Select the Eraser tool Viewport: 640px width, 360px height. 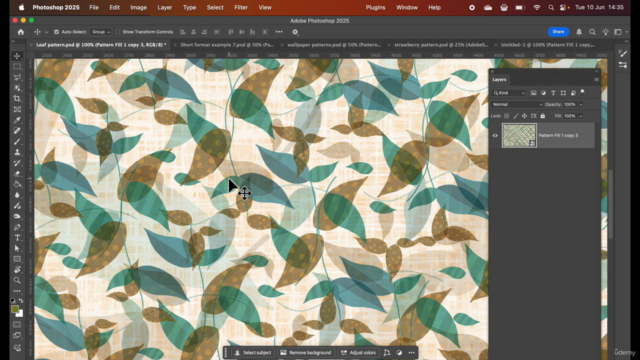click(x=17, y=173)
